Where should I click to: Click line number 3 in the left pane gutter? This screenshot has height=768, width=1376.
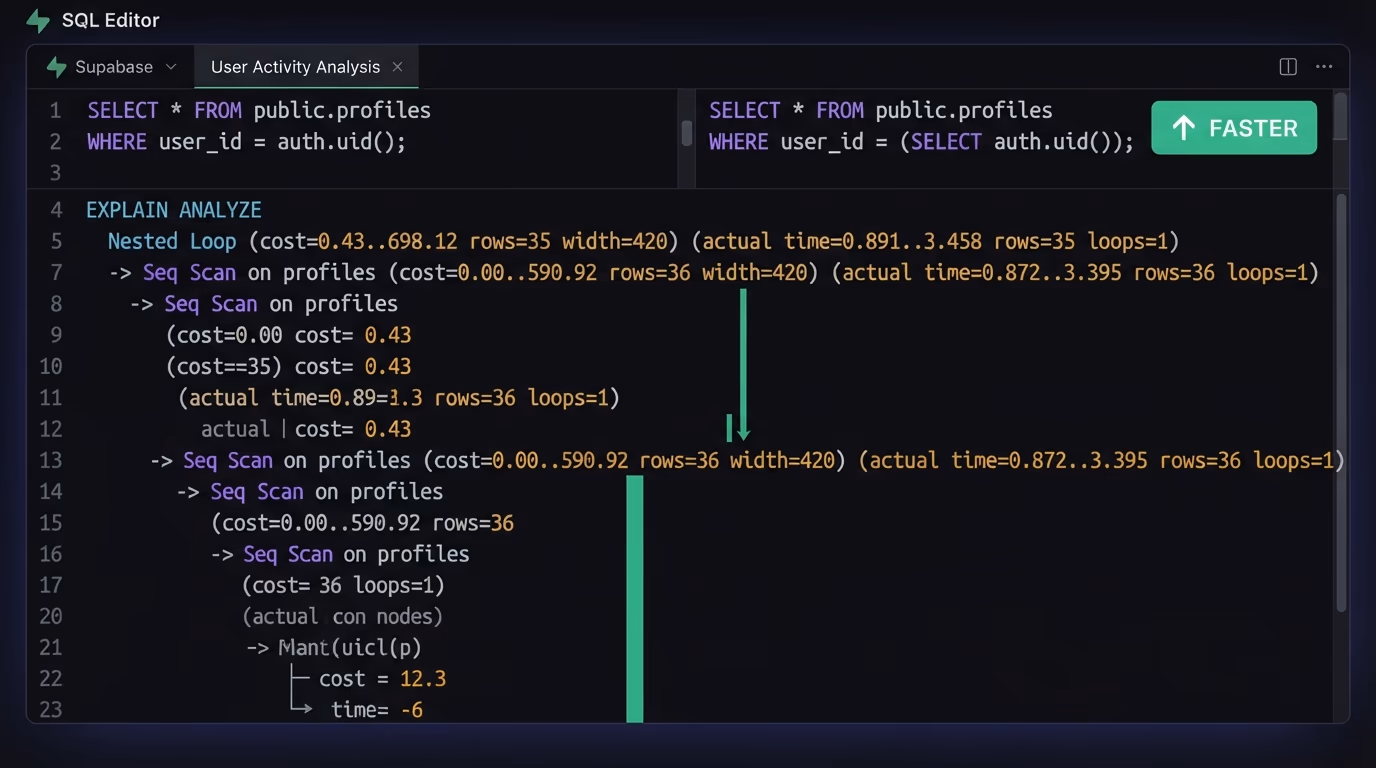pyautogui.click(x=56, y=173)
